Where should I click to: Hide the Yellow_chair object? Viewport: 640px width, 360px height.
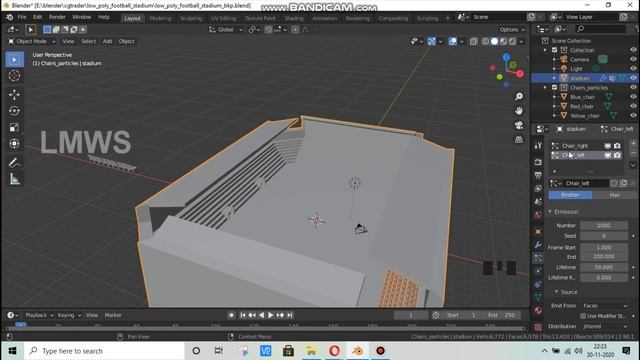633,116
